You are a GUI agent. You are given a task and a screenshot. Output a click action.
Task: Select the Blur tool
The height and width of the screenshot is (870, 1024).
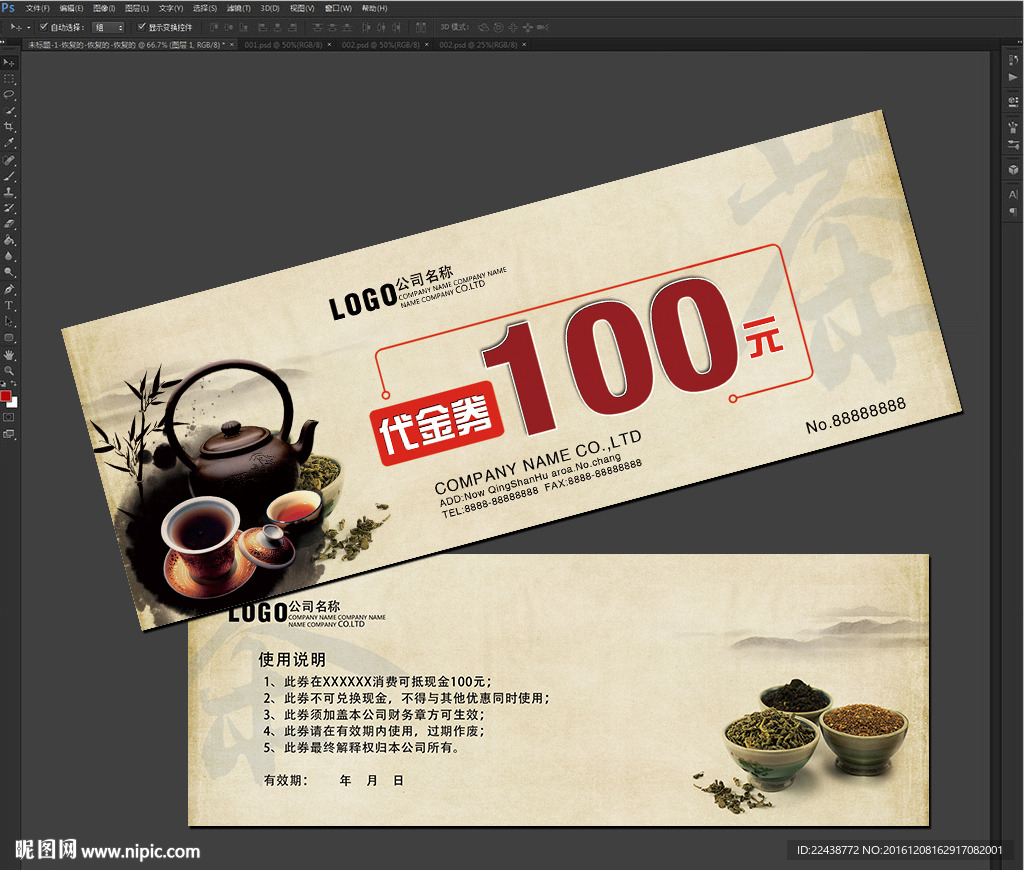click(x=9, y=255)
